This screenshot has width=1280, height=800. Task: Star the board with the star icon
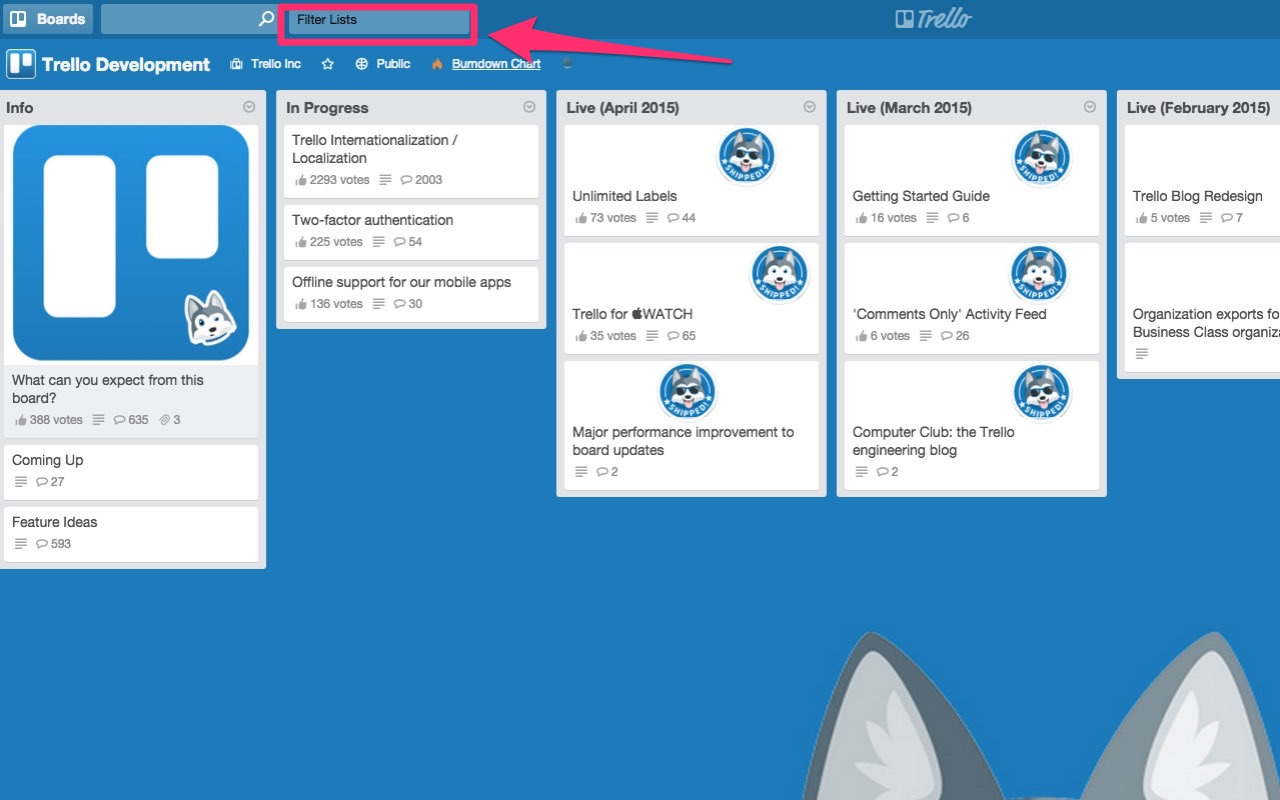[x=327, y=64]
